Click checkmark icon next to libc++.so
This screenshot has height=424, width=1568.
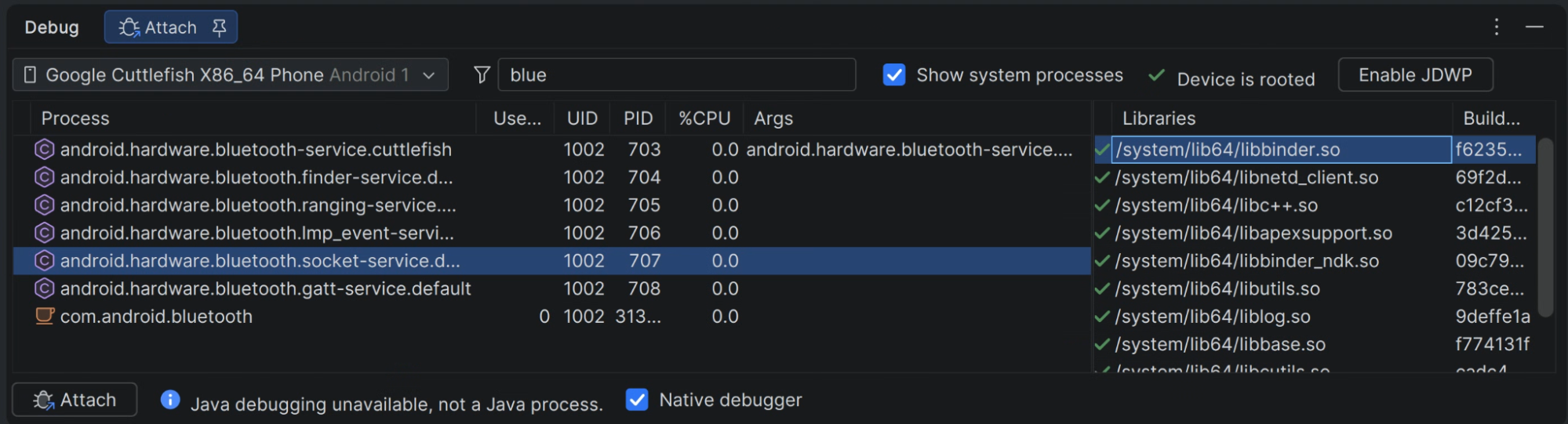tap(1103, 205)
